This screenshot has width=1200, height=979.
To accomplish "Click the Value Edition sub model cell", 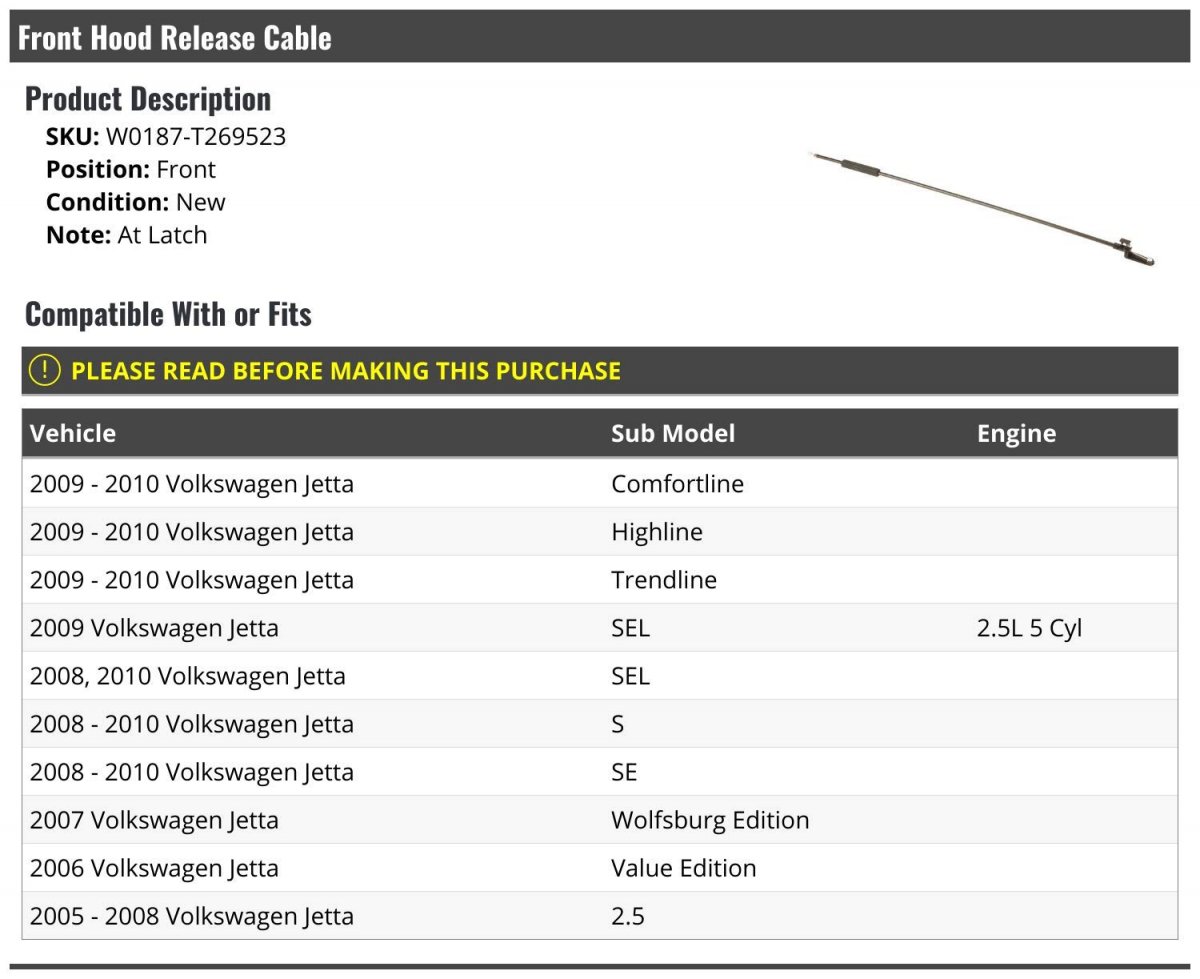I will (683, 868).
